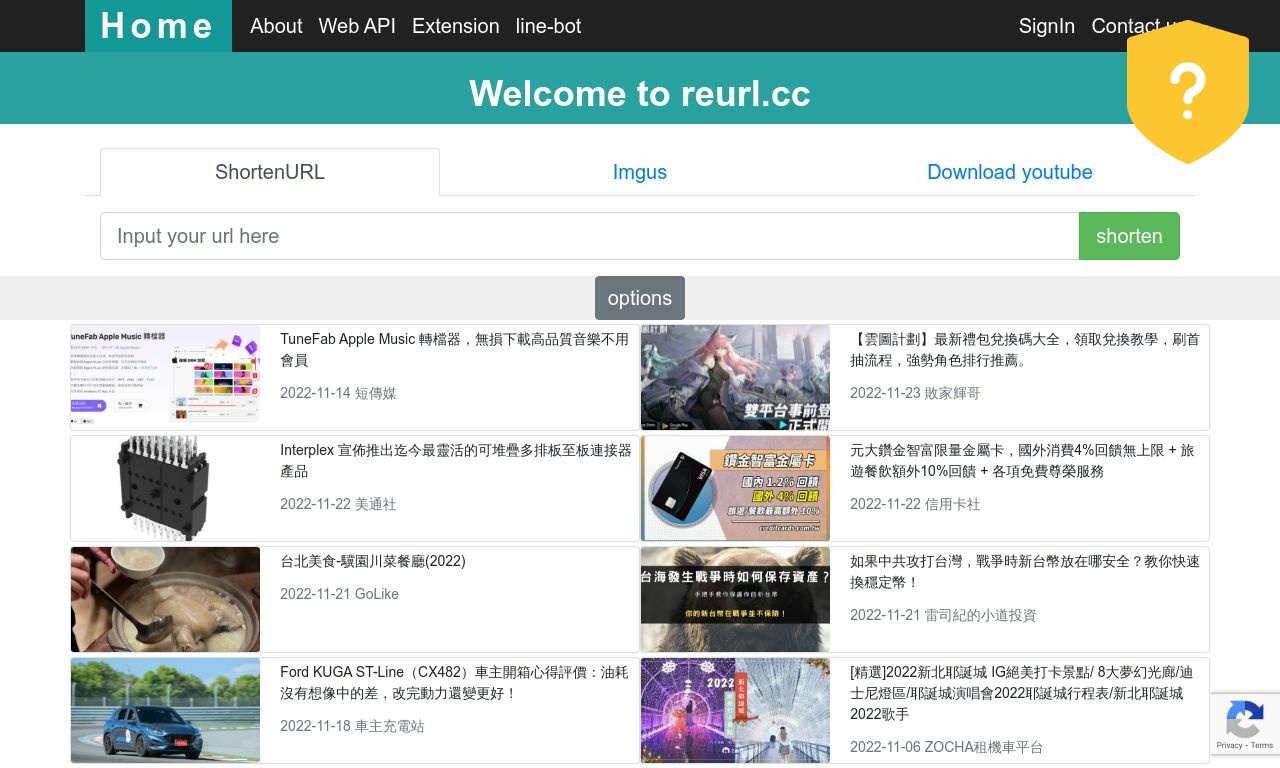This screenshot has width=1280, height=768.
Task: Open the Home logo link
Action: [158, 26]
